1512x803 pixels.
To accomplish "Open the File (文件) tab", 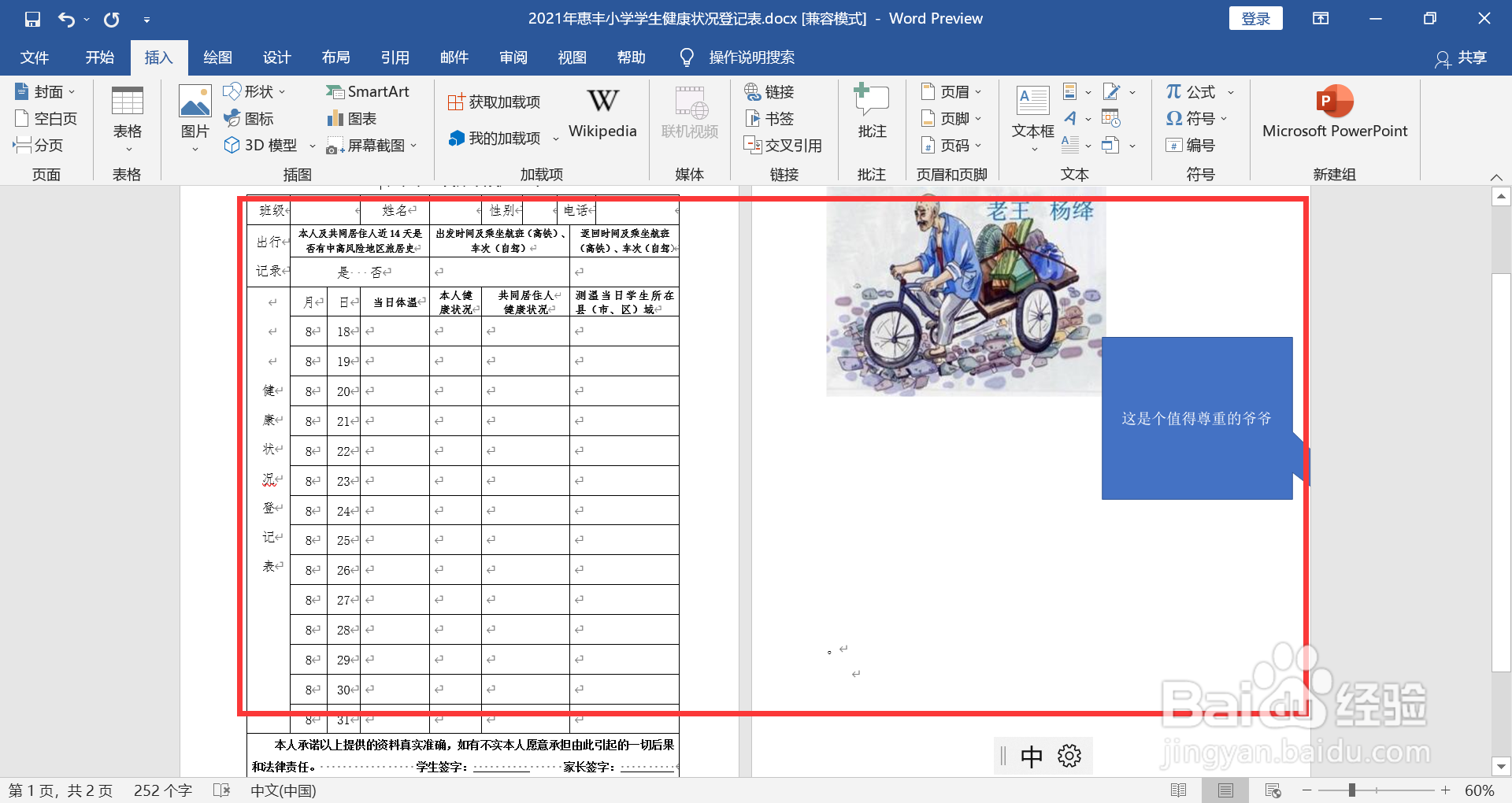I will click(35, 57).
